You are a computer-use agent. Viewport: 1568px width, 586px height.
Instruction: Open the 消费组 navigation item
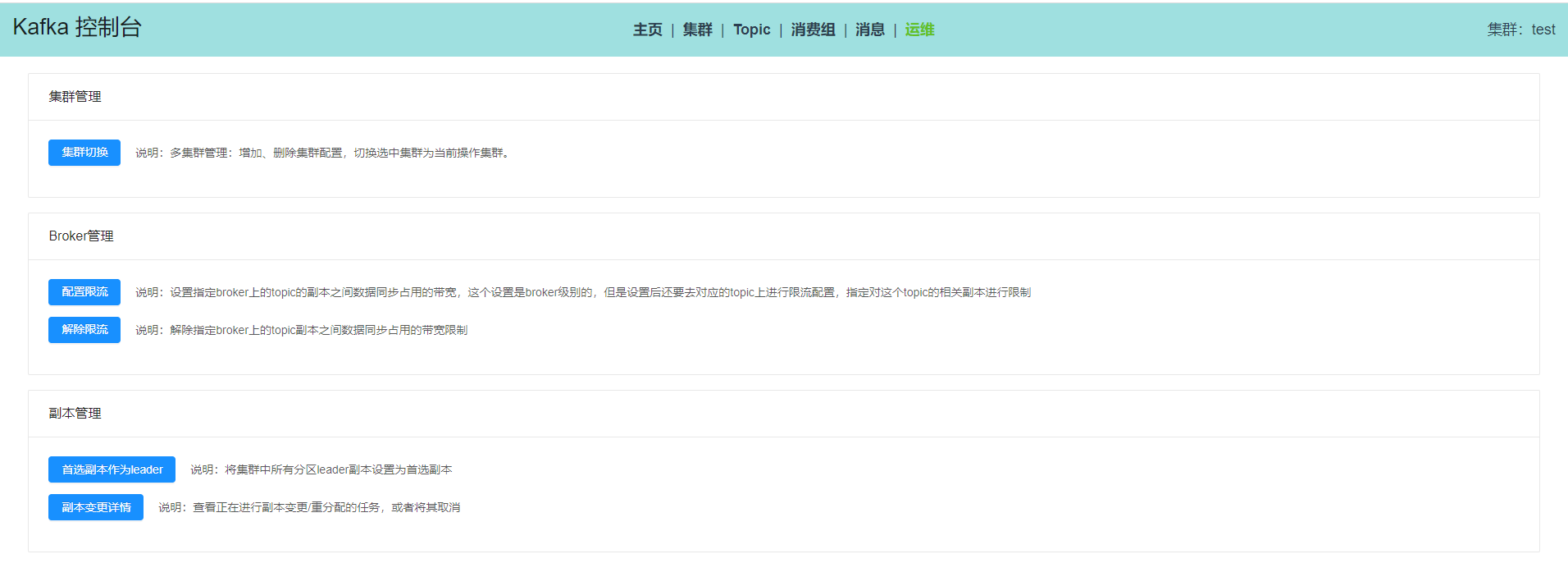(x=812, y=30)
